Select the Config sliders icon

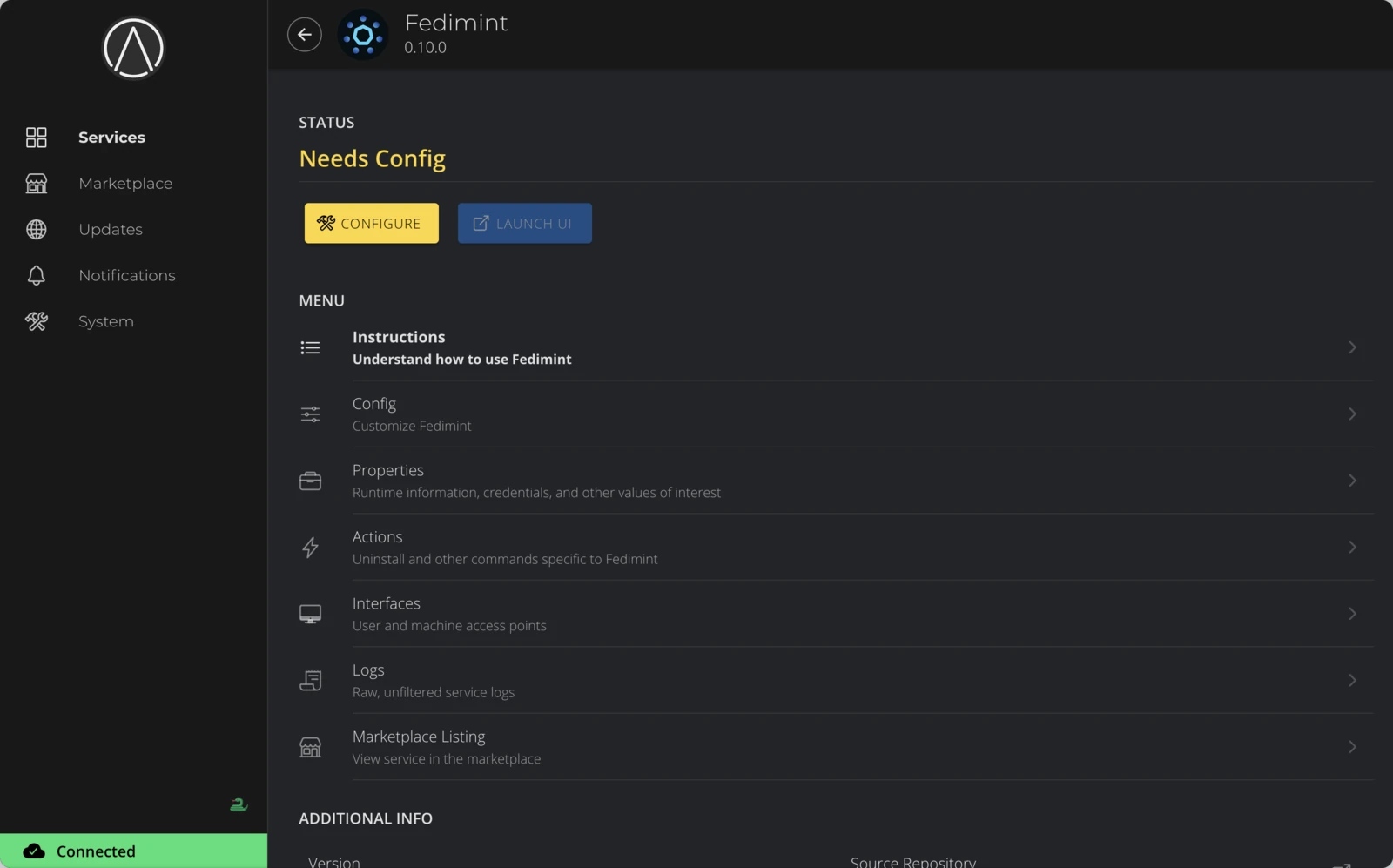coord(310,414)
